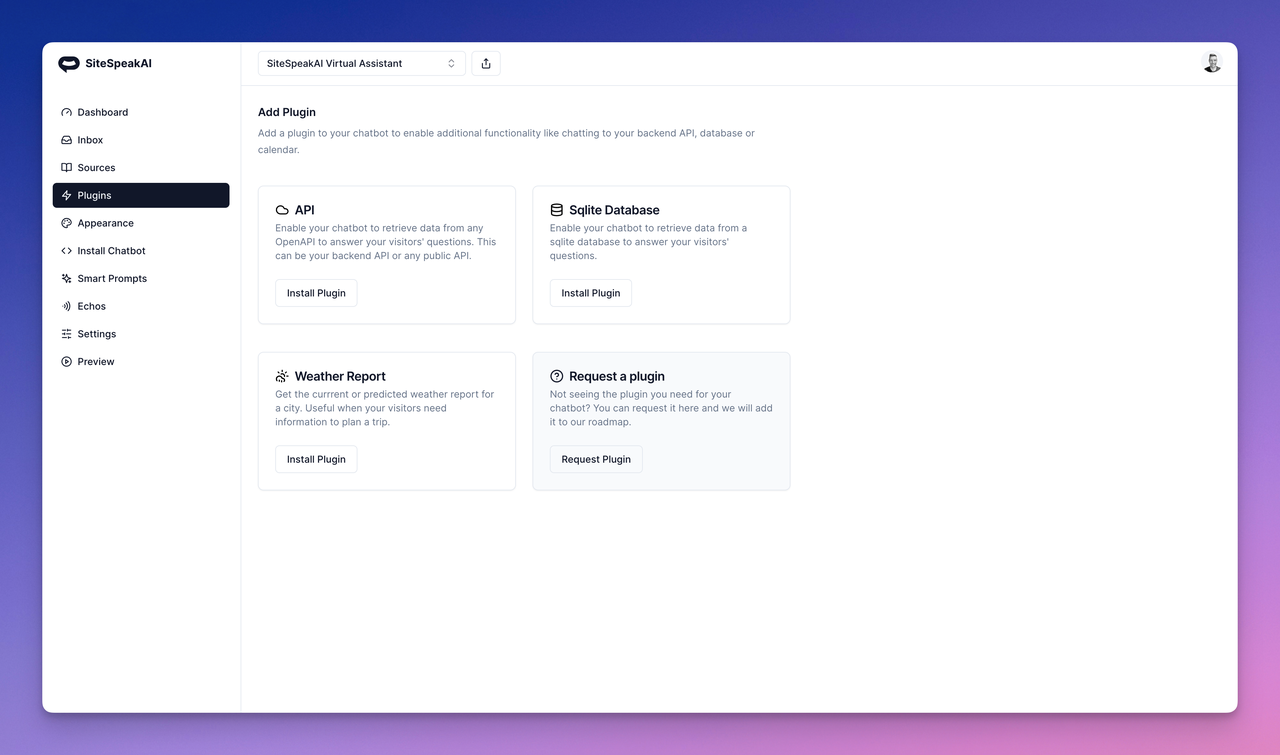Screen dimensions: 1280x755
Task: Go to Smart Prompts
Action: coord(141,279)
